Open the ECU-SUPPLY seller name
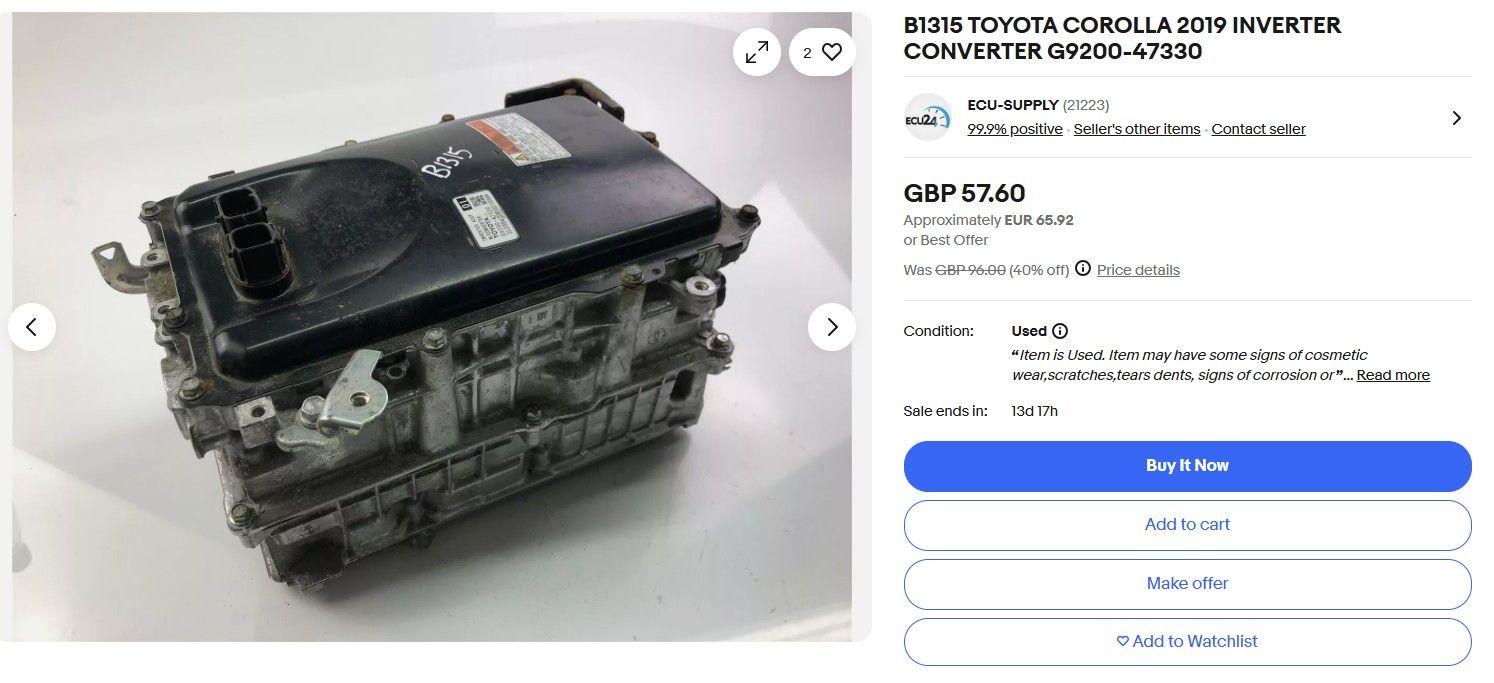The width and height of the screenshot is (1494, 683). point(1013,105)
